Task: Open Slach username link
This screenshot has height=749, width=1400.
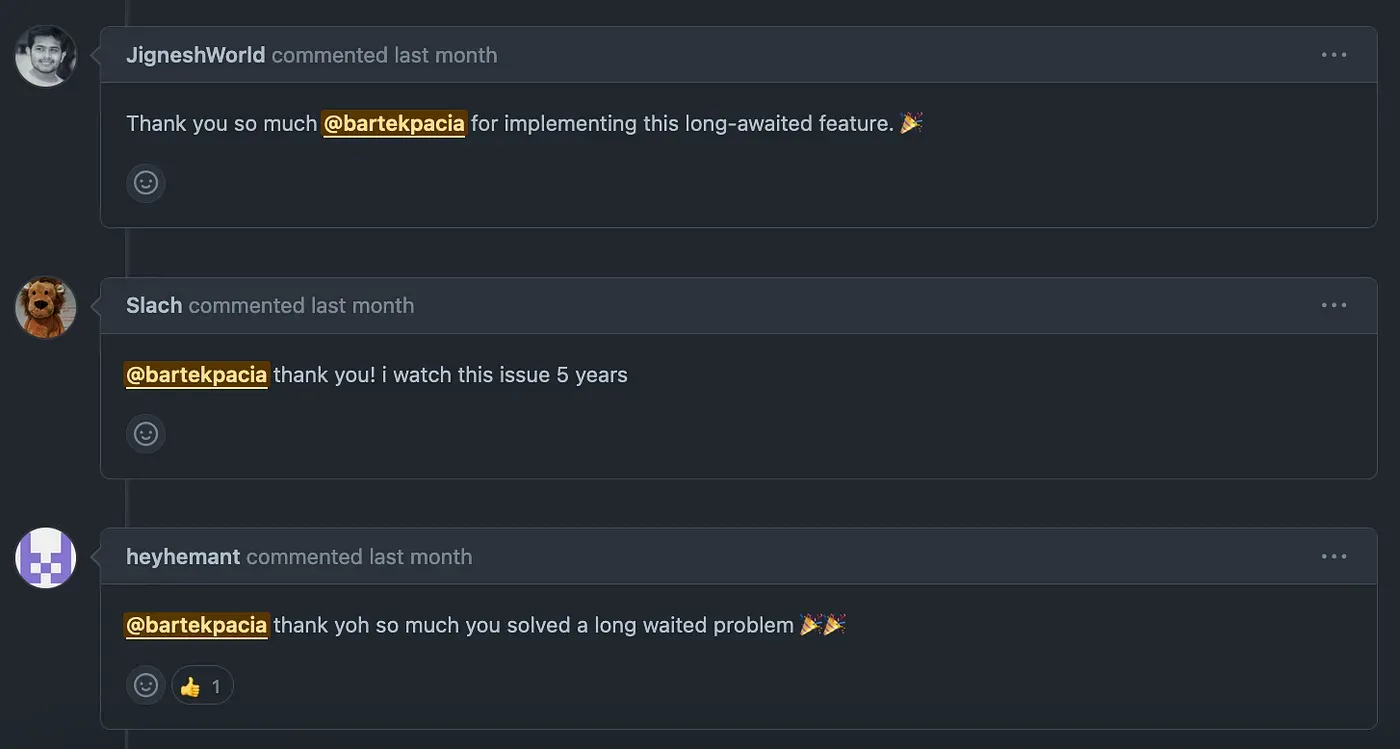Action: click(x=154, y=305)
